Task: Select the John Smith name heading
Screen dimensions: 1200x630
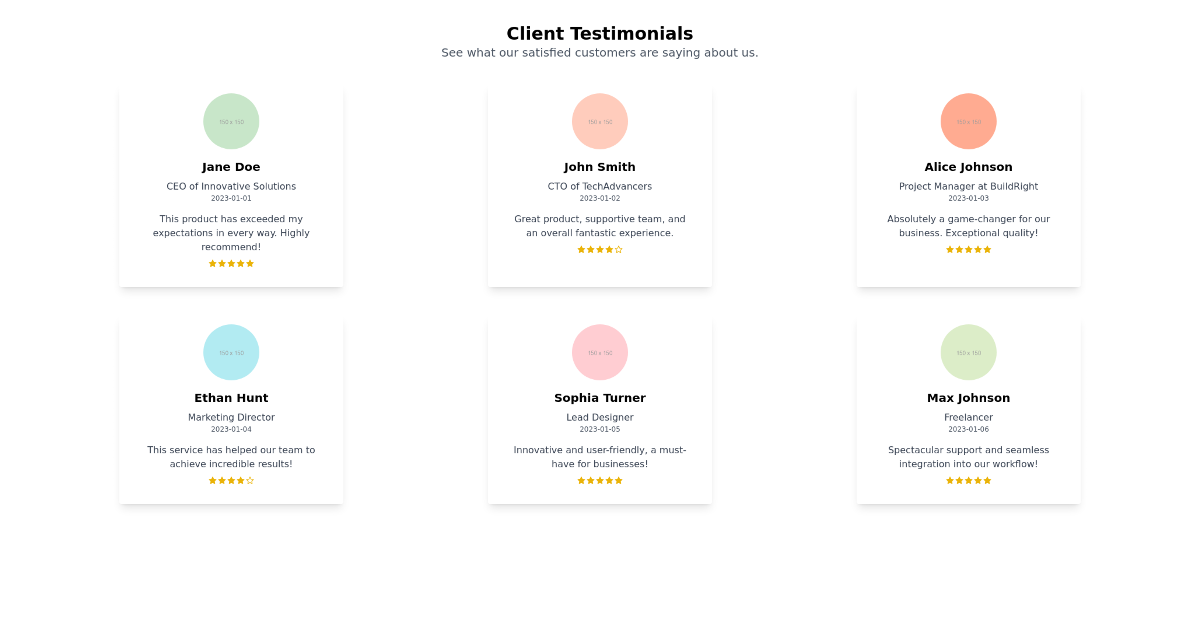Action: point(600,167)
